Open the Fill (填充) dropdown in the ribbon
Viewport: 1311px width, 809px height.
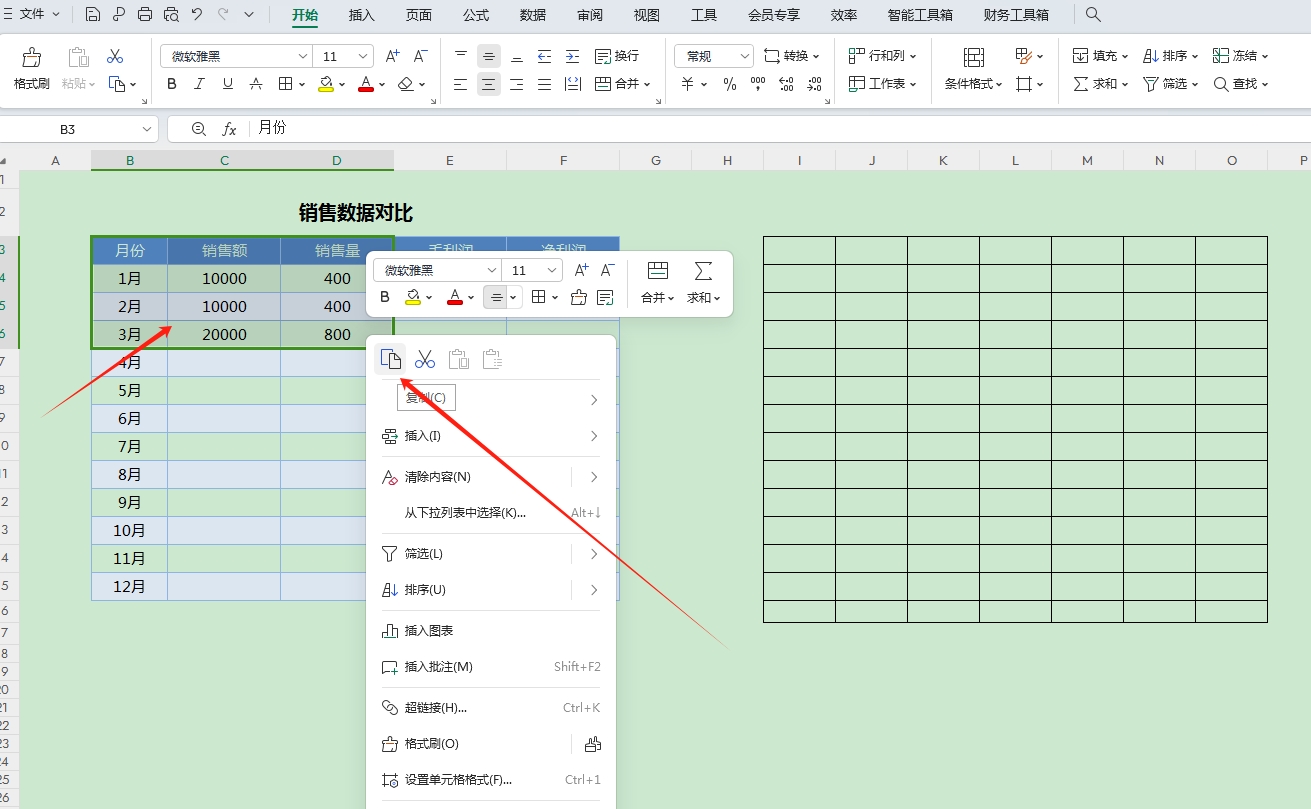point(1101,56)
